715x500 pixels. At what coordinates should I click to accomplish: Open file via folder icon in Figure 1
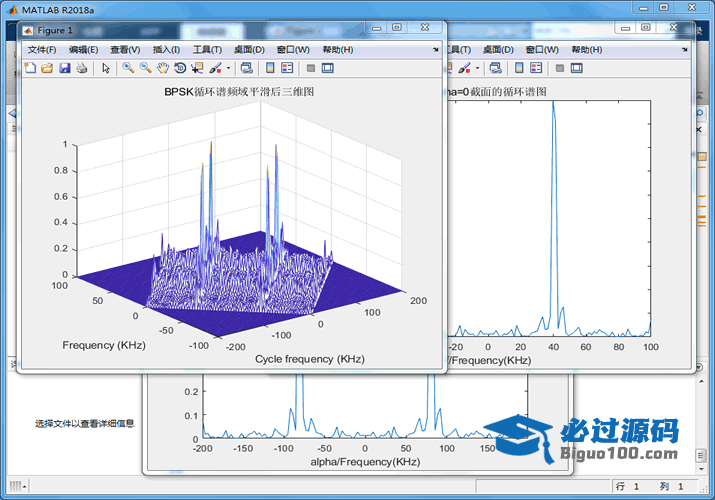pyautogui.click(x=47, y=68)
